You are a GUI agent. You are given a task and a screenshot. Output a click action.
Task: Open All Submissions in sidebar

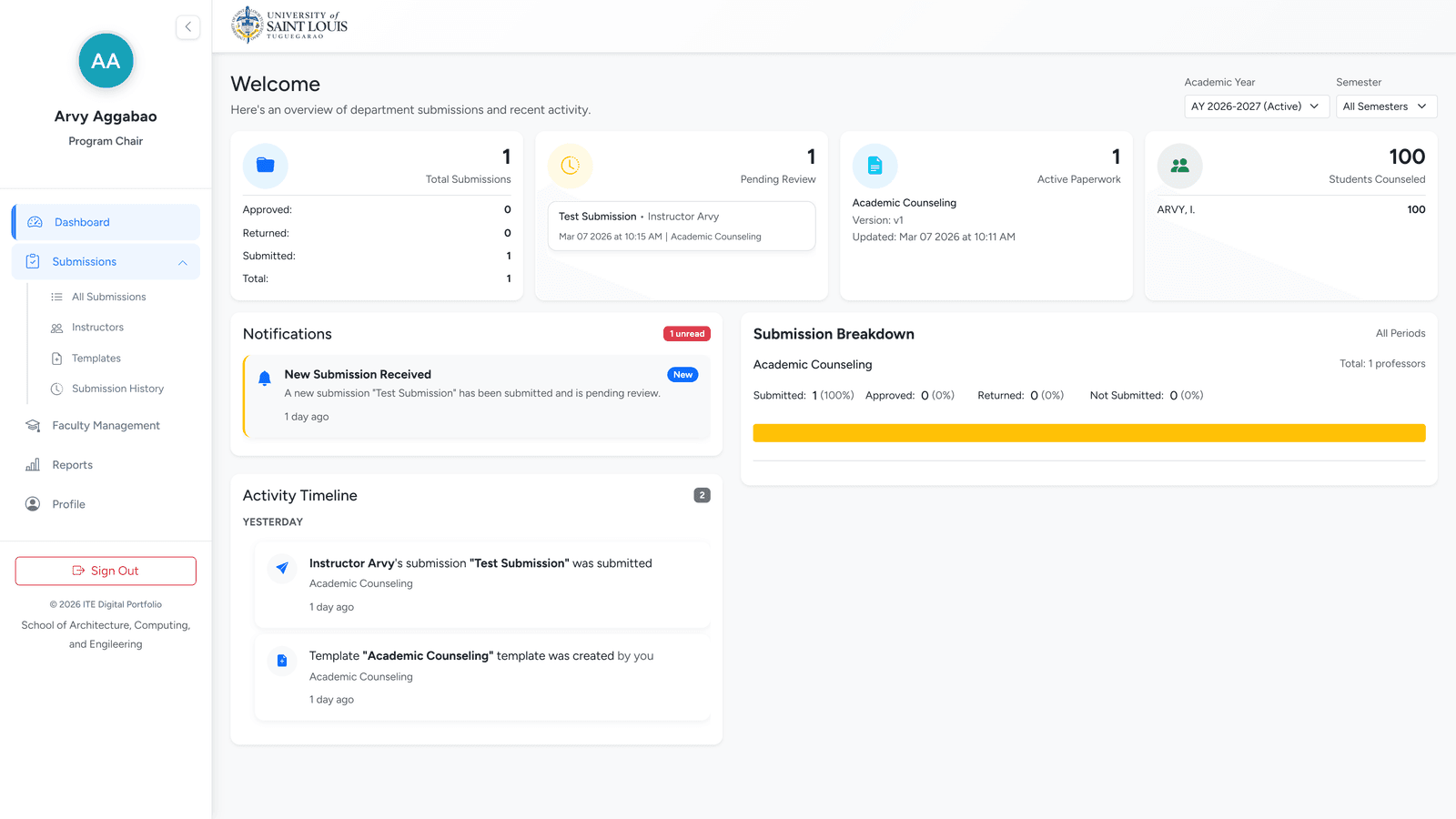(108, 297)
